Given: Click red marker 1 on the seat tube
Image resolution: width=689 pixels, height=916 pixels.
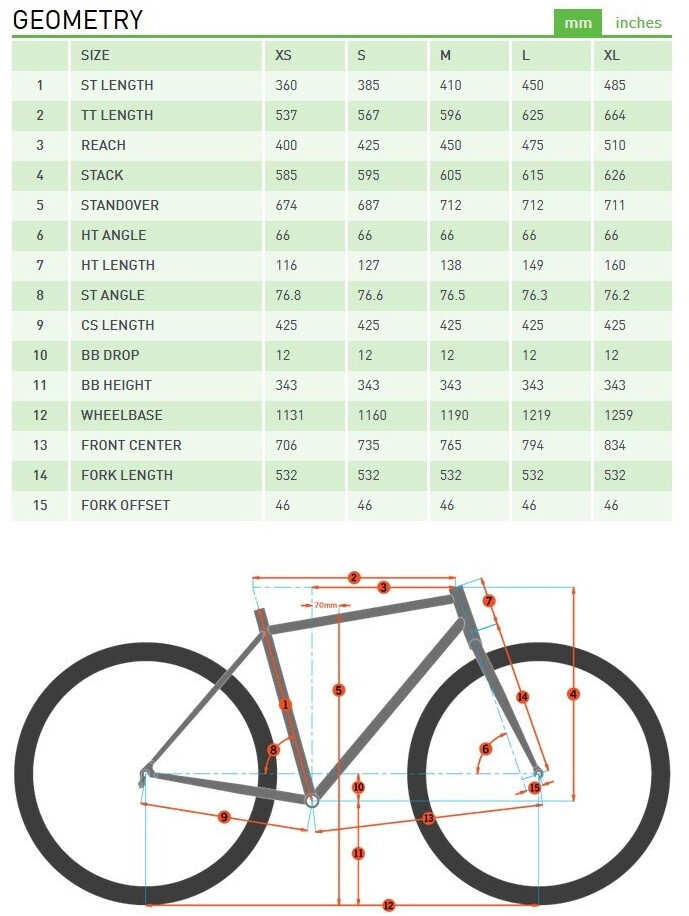Looking at the screenshot, I should point(285,705).
